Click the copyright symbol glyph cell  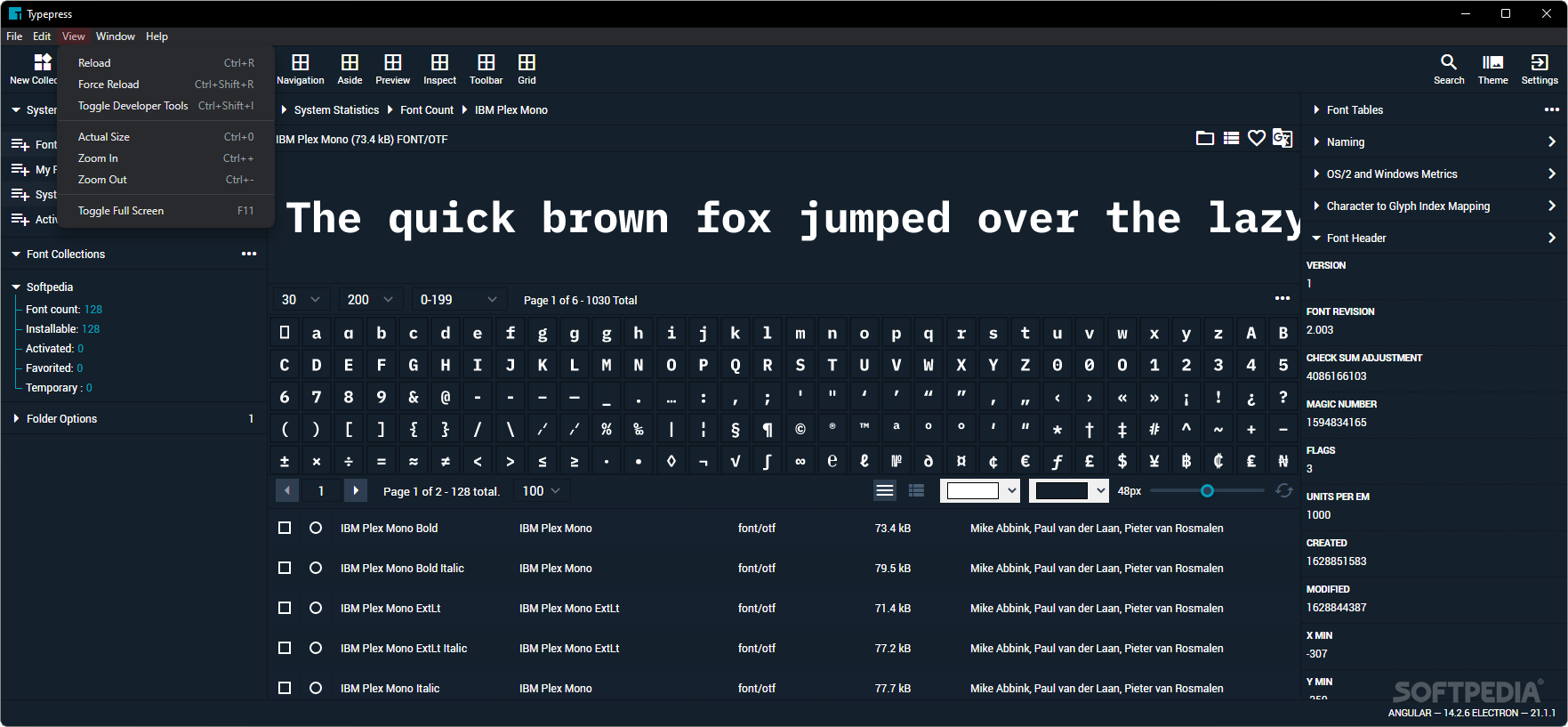click(x=800, y=429)
